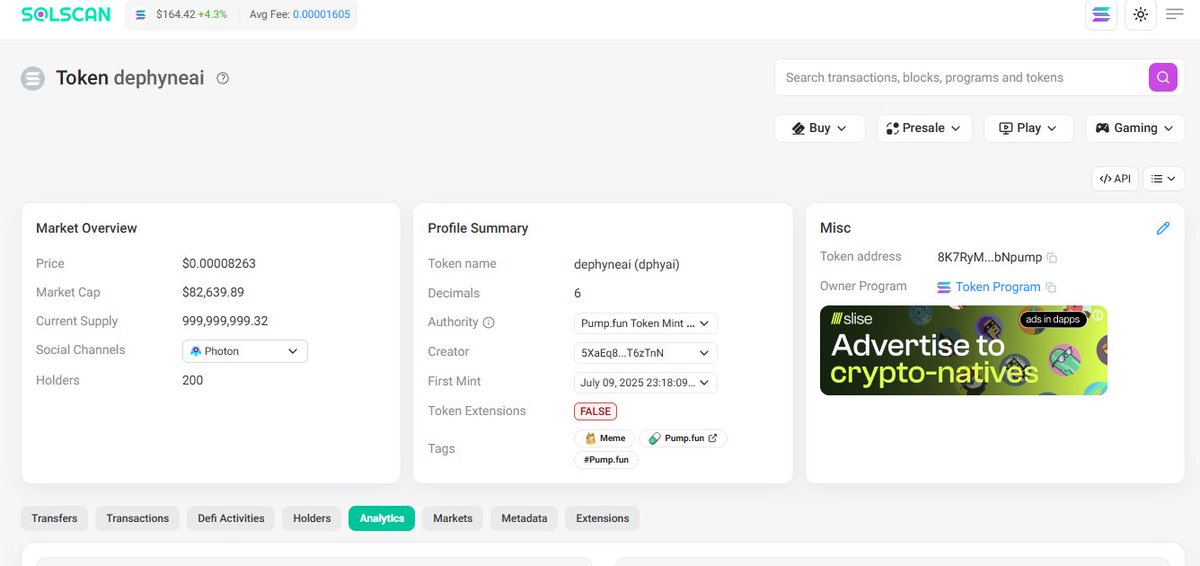The height and width of the screenshot is (566, 1200).
Task: Open the slise Advertise to crypto-natives banner
Action: pyautogui.click(x=963, y=350)
